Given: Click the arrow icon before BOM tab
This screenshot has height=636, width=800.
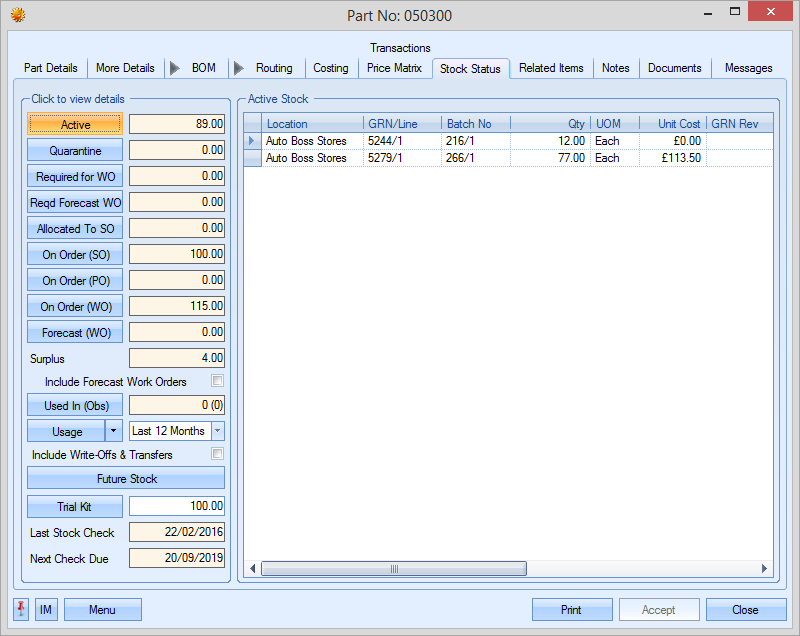Looking at the screenshot, I should pyautogui.click(x=175, y=68).
